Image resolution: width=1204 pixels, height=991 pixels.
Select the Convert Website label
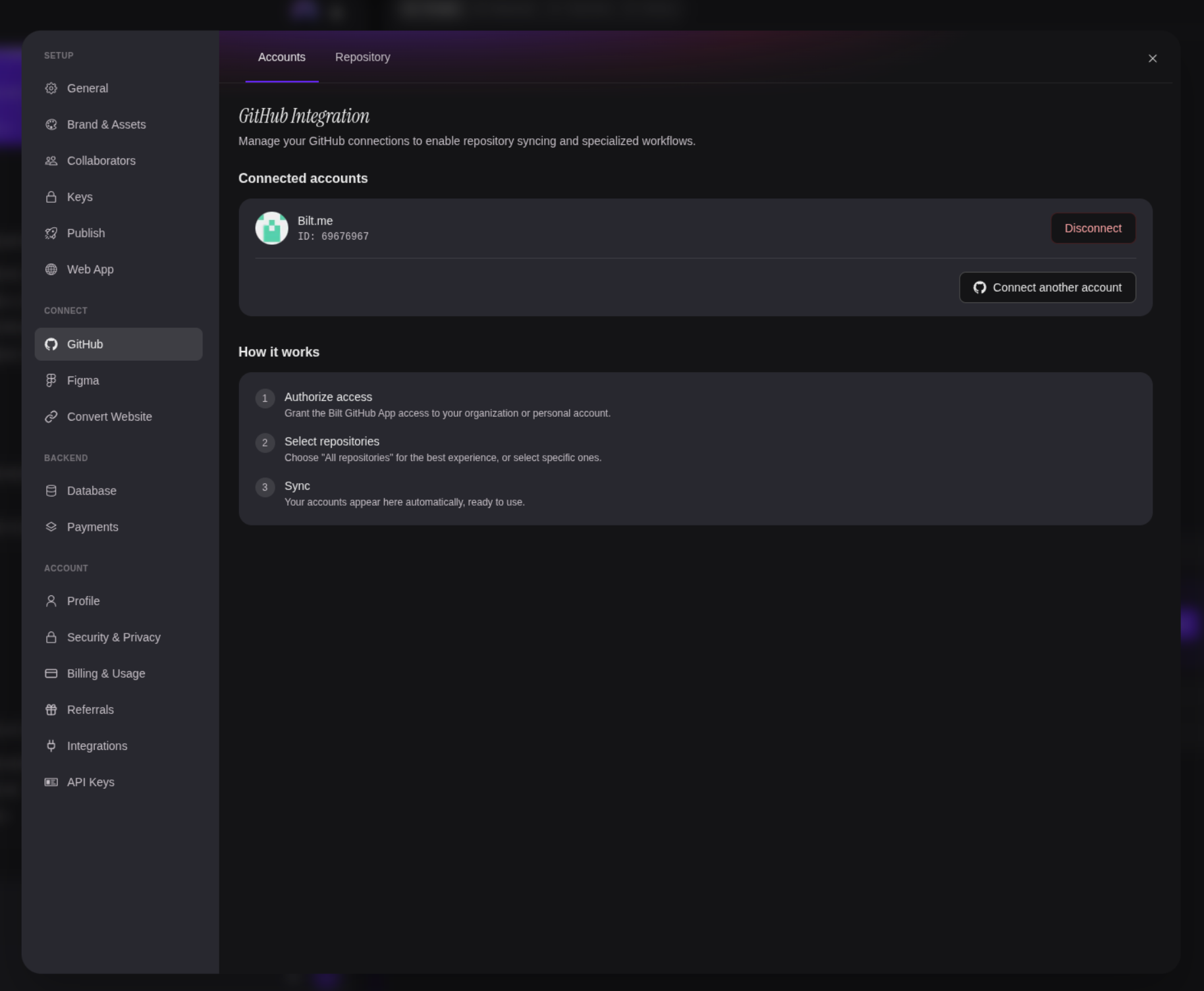(109, 417)
